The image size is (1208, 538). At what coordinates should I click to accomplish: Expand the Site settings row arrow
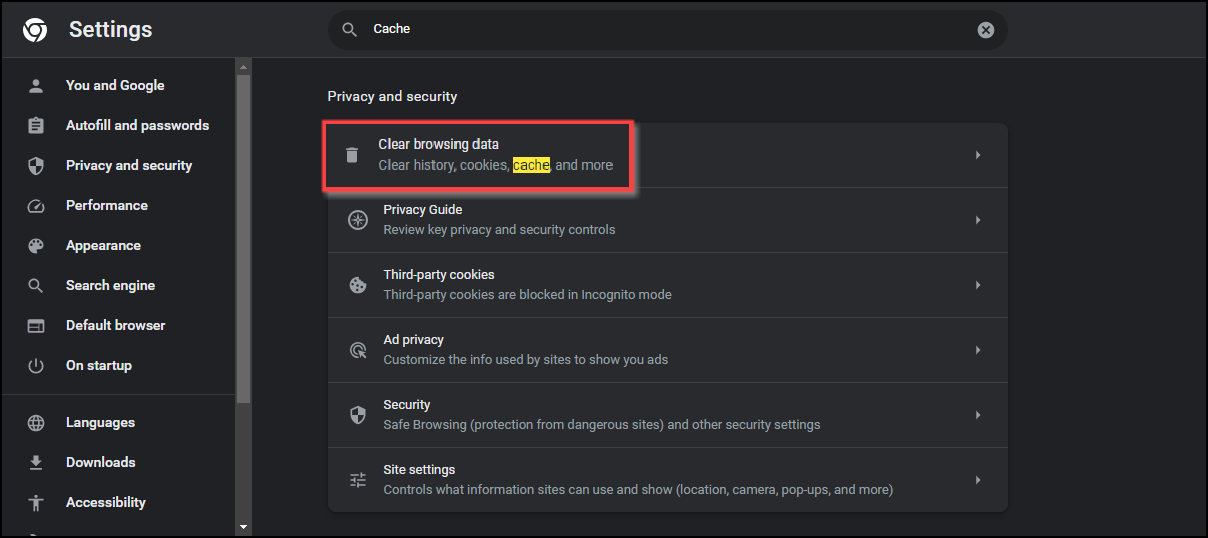pyautogui.click(x=978, y=480)
